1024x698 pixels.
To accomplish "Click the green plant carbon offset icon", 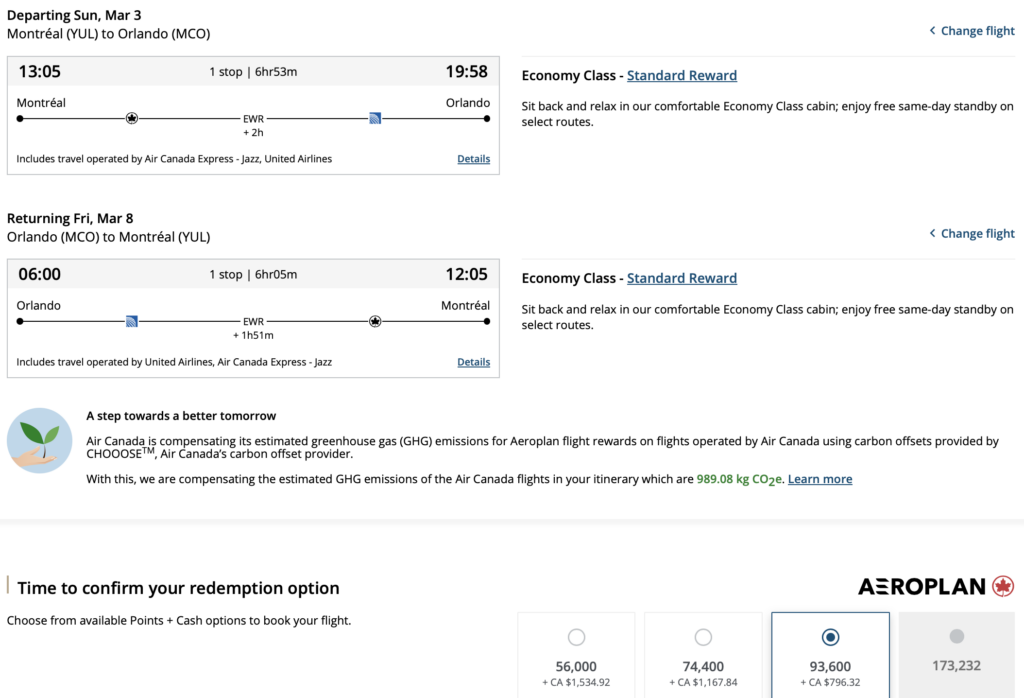I will [x=39, y=440].
